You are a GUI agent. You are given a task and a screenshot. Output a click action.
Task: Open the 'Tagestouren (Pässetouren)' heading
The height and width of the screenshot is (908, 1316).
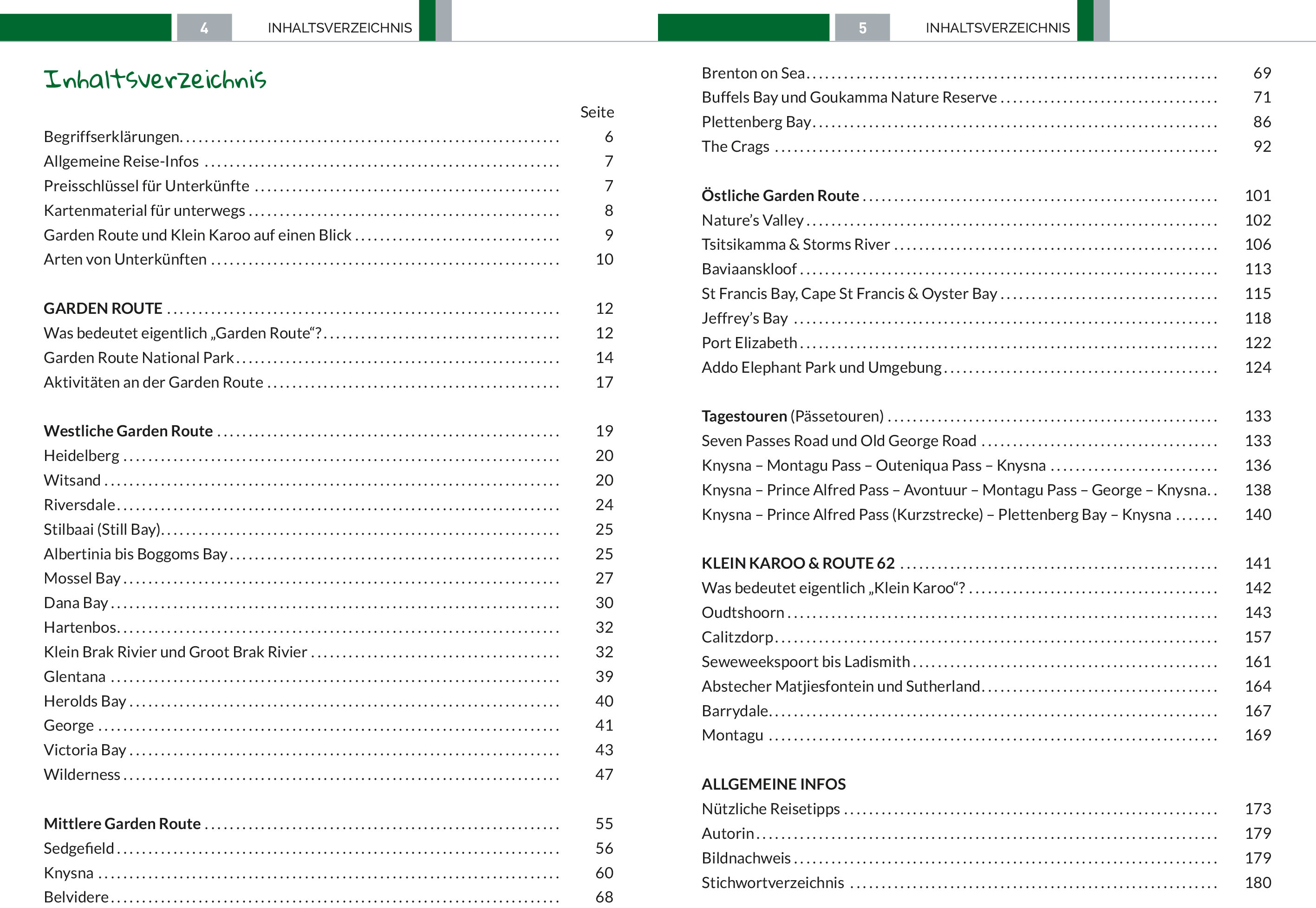point(793,416)
